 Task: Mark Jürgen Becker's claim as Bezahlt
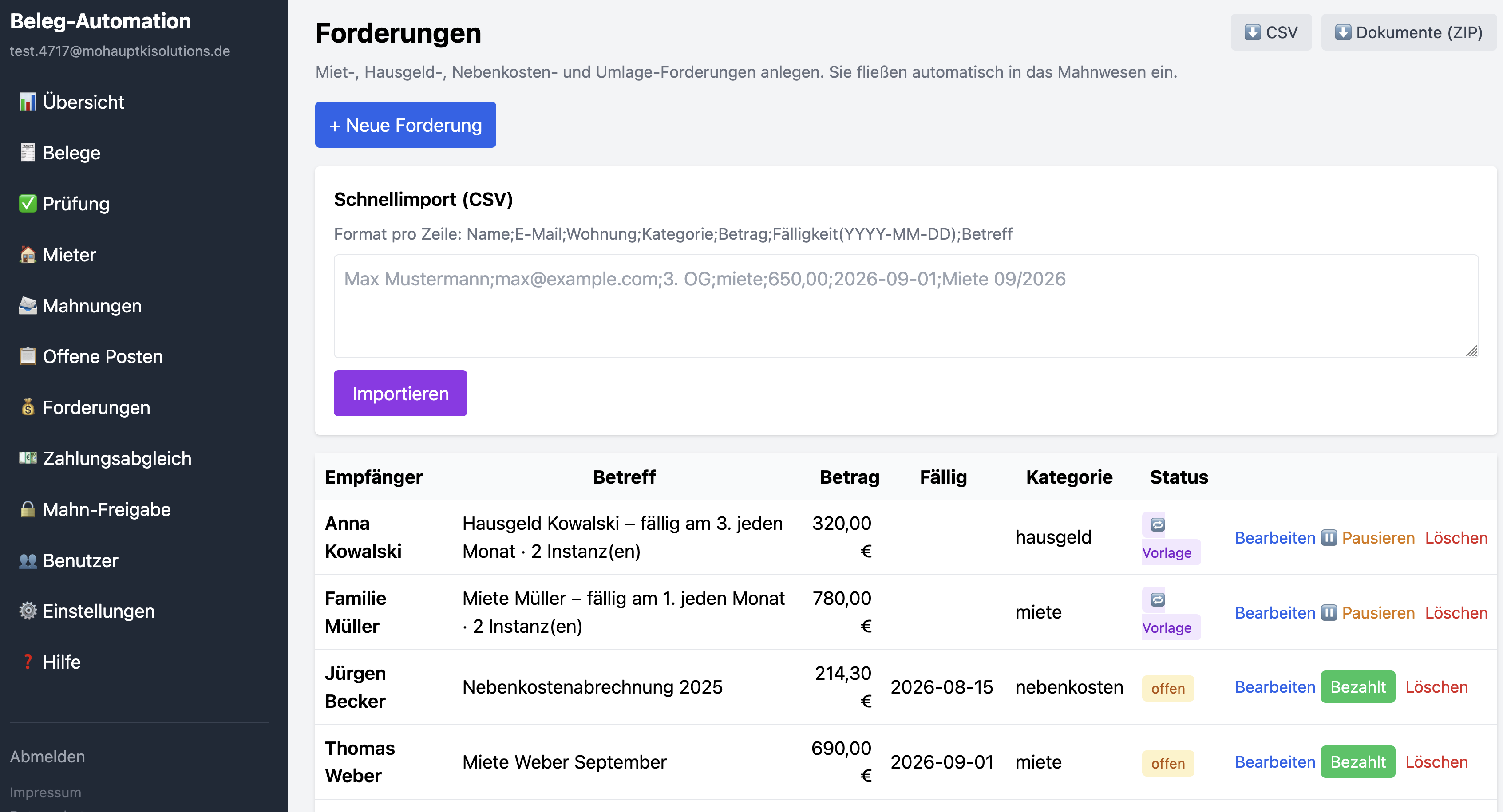click(1358, 686)
